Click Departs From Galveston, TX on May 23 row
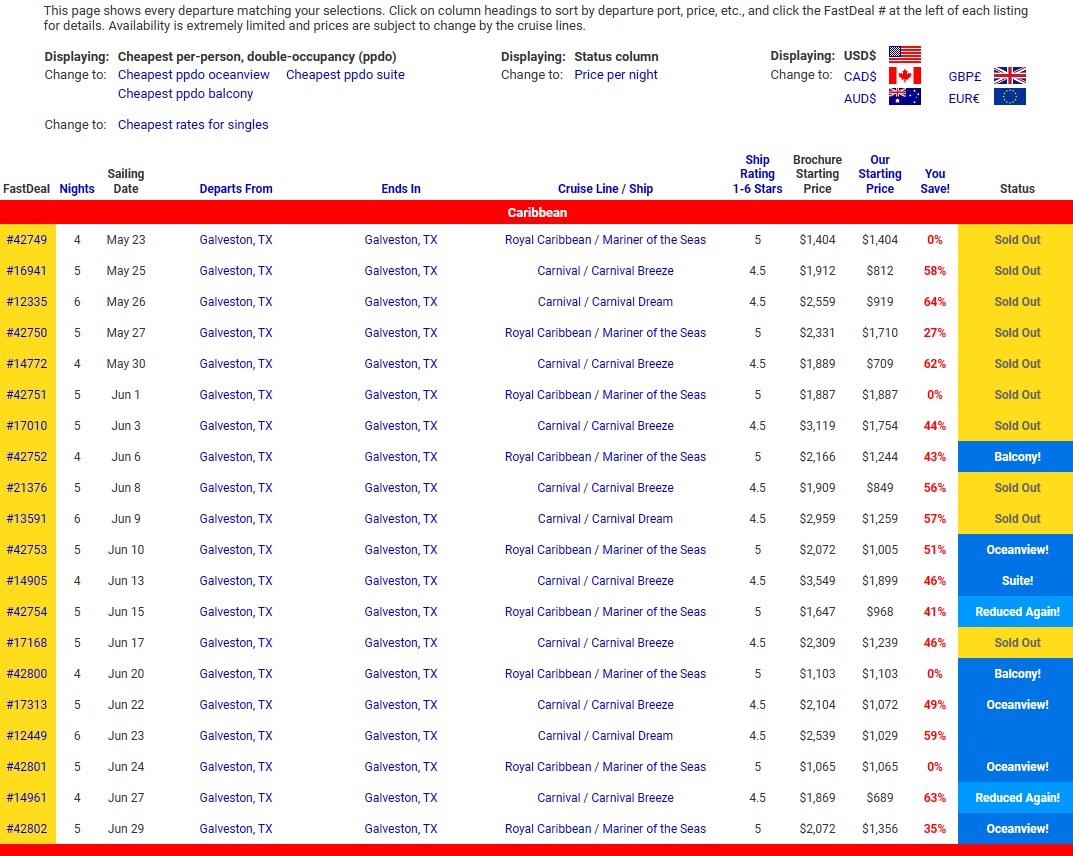 tap(236, 239)
